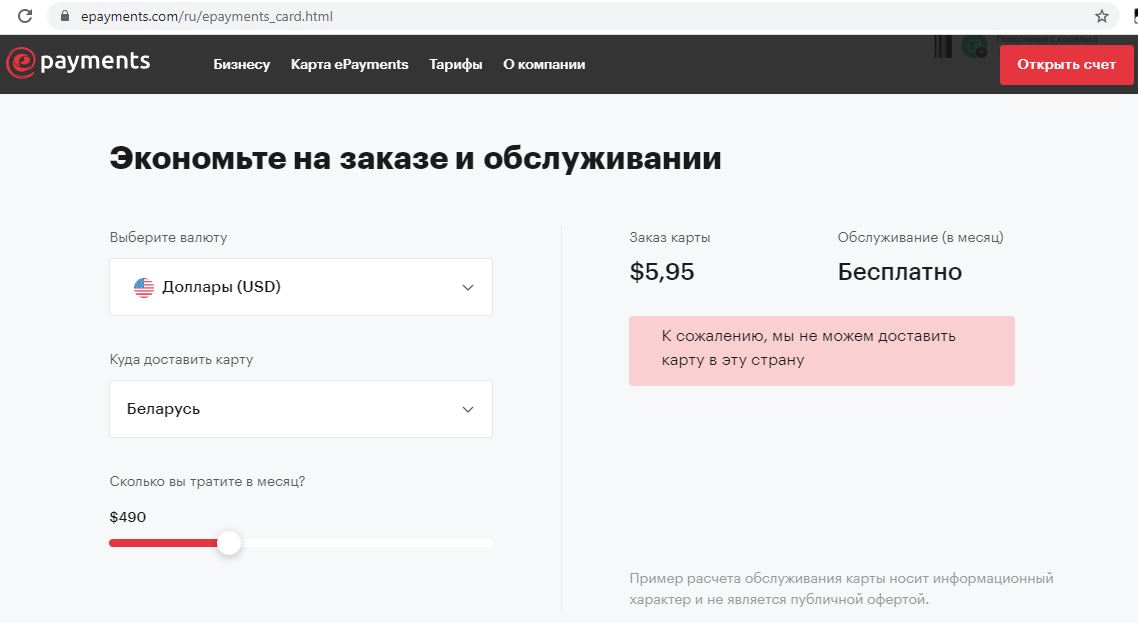Bookmark this page with the star icon
Viewport: 1138px width, 623px height.
pos(1101,16)
